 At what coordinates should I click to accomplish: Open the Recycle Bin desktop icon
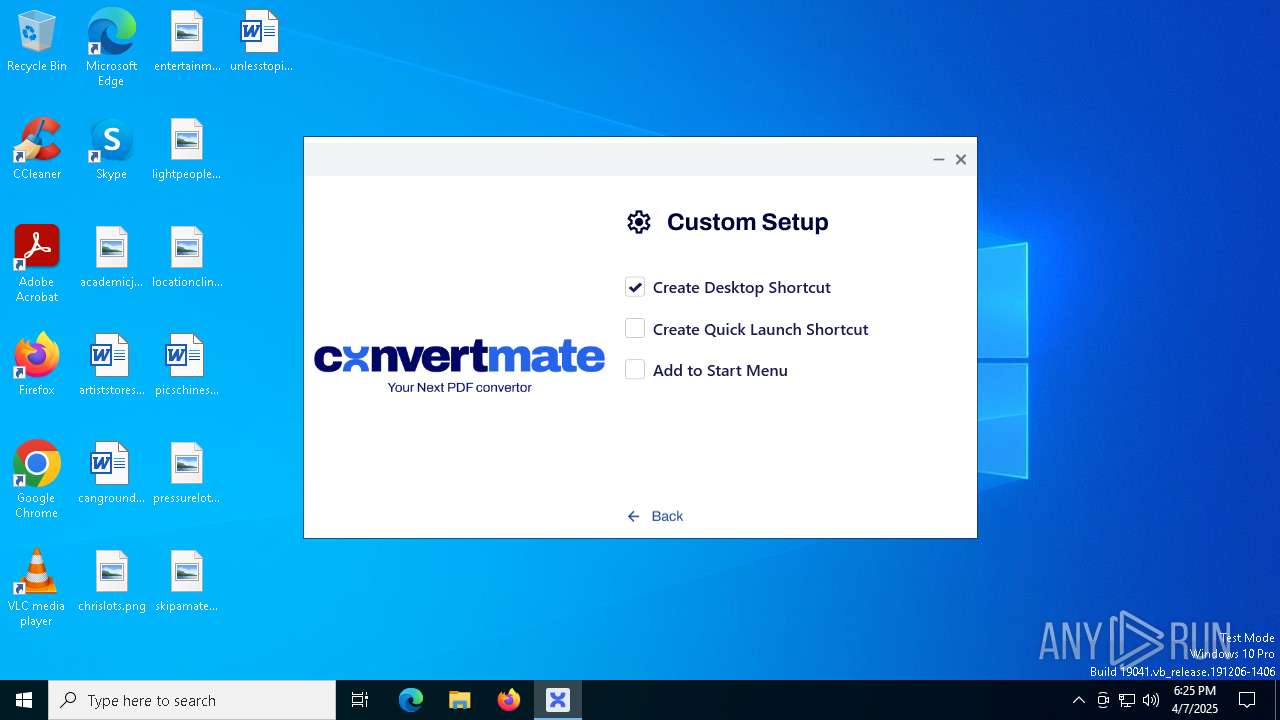click(x=37, y=42)
